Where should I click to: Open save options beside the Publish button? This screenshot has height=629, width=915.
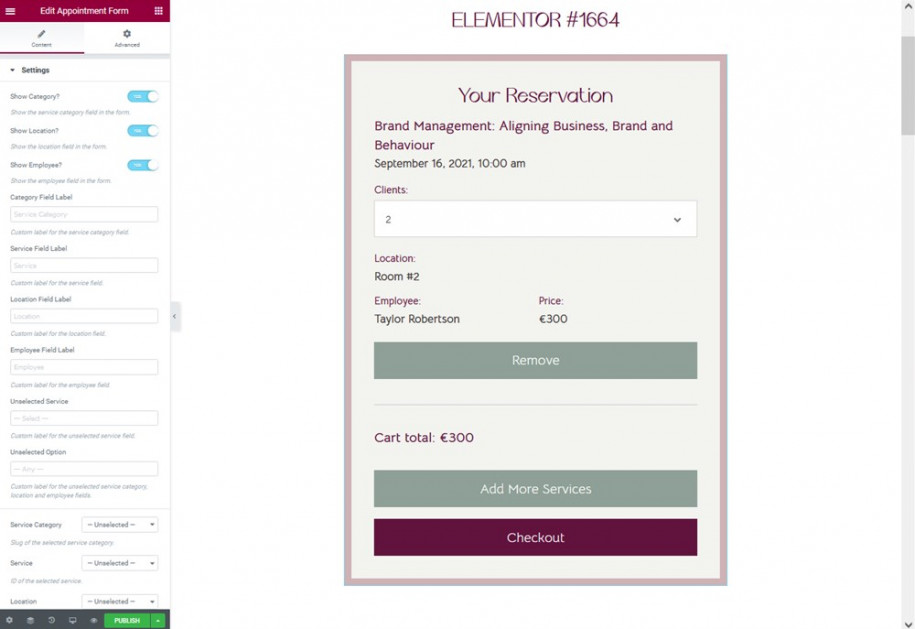158,620
